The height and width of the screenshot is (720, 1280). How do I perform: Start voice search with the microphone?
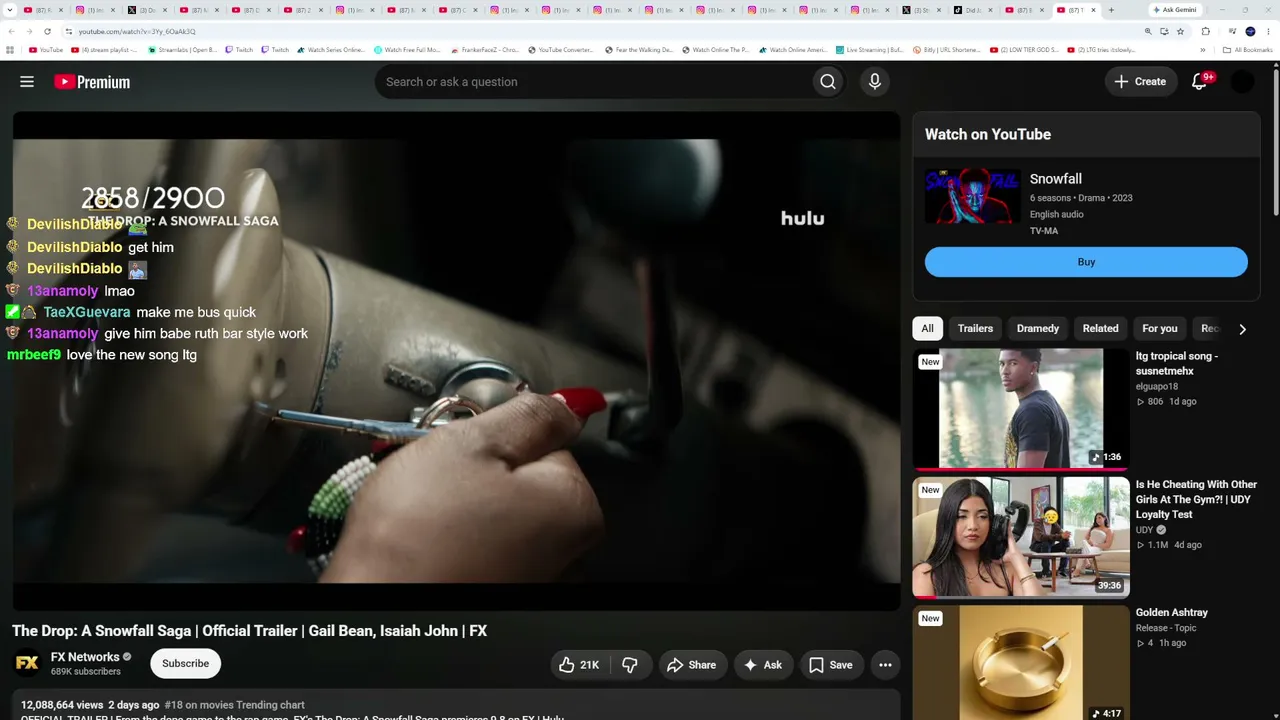pyautogui.click(x=875, y=82)
